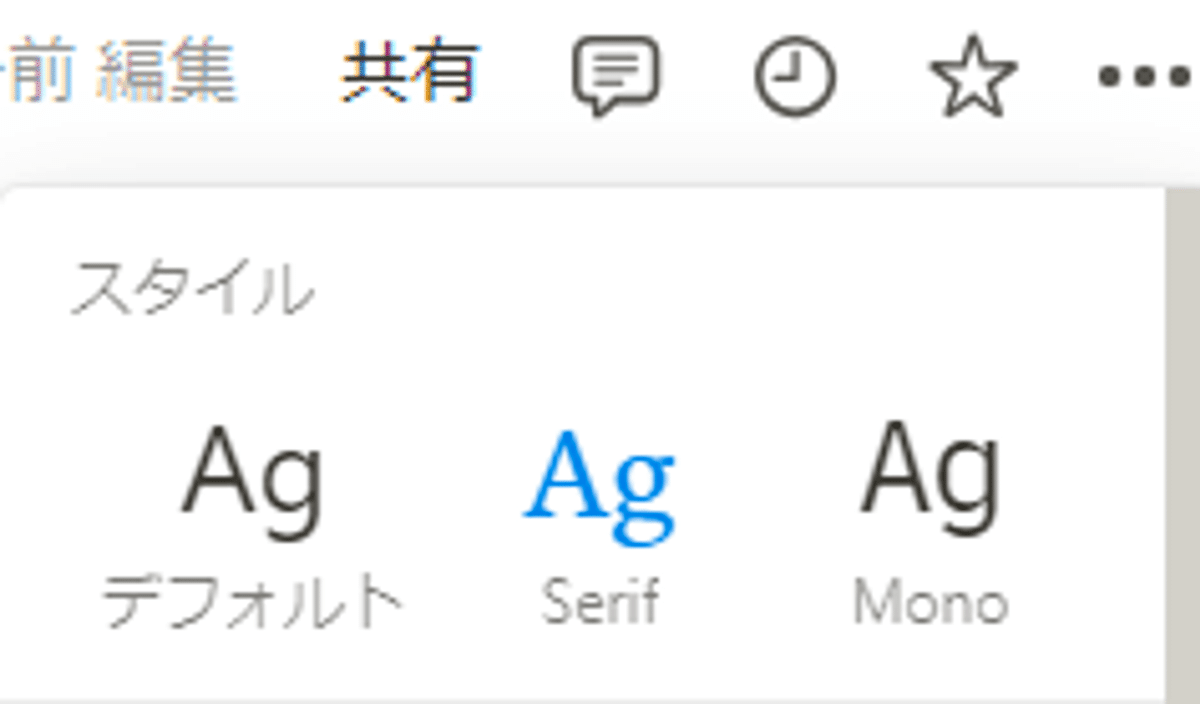
Task: View page edit history via clock icon
Action: [794, 77]
